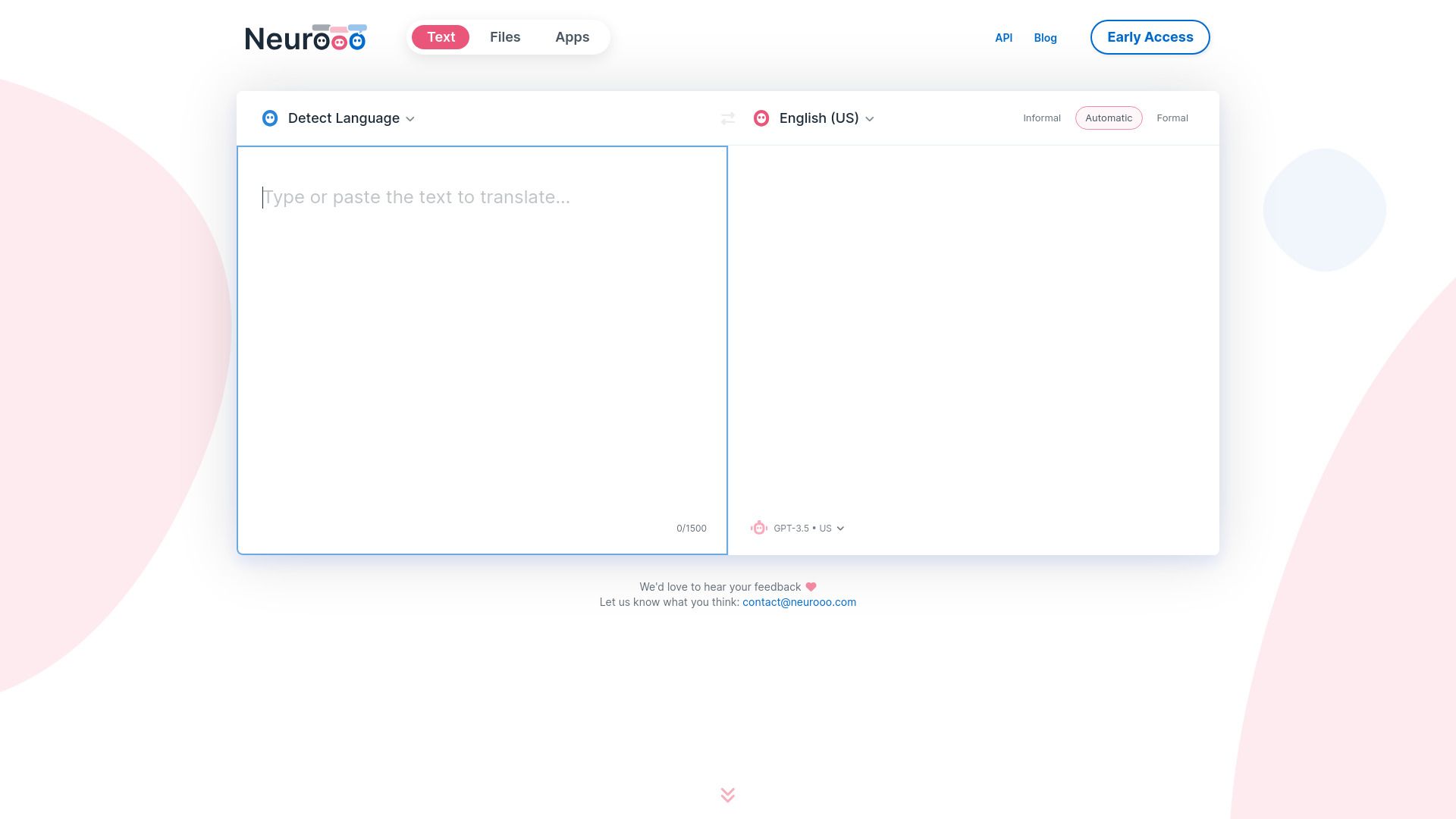Click the Neurooo logo

pos(306,38)
